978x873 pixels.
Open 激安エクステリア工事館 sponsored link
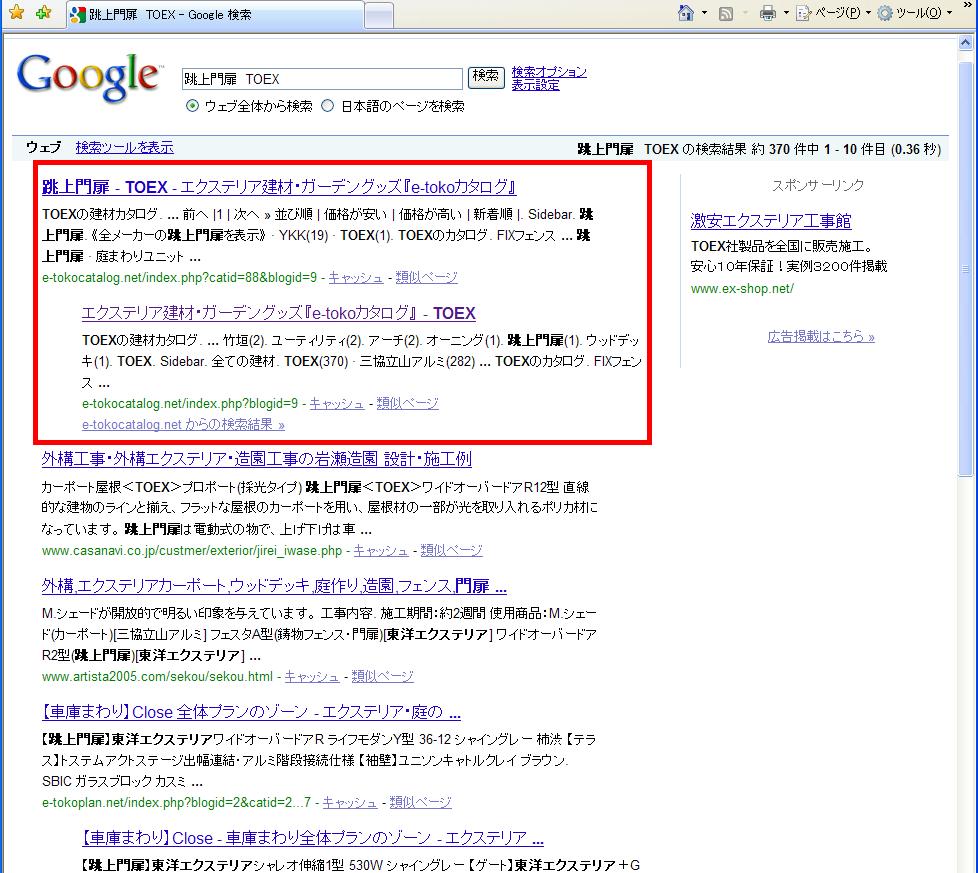pos(770,221)
